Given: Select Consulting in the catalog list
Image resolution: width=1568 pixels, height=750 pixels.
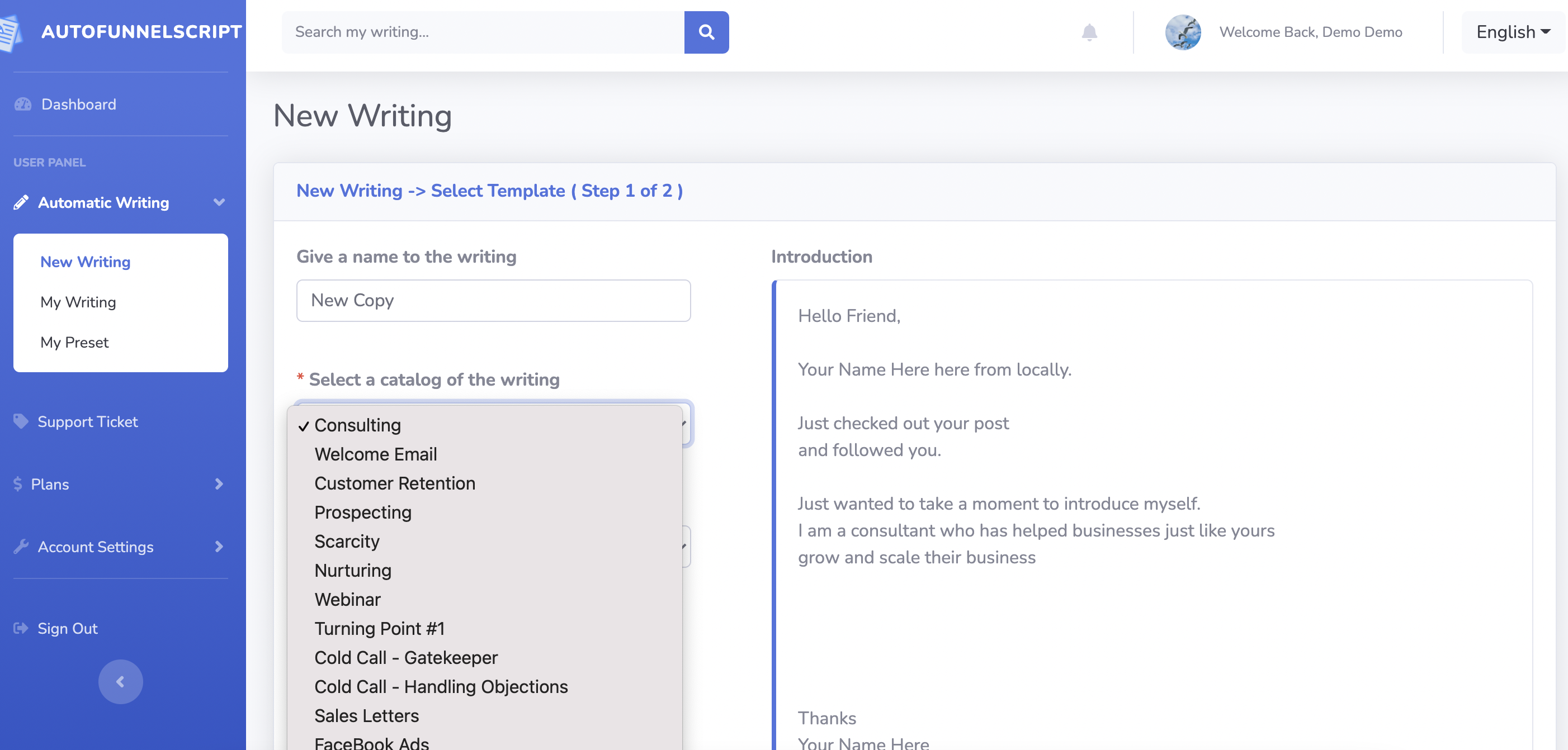Looking at the screenshot, I should pos(484,425).
